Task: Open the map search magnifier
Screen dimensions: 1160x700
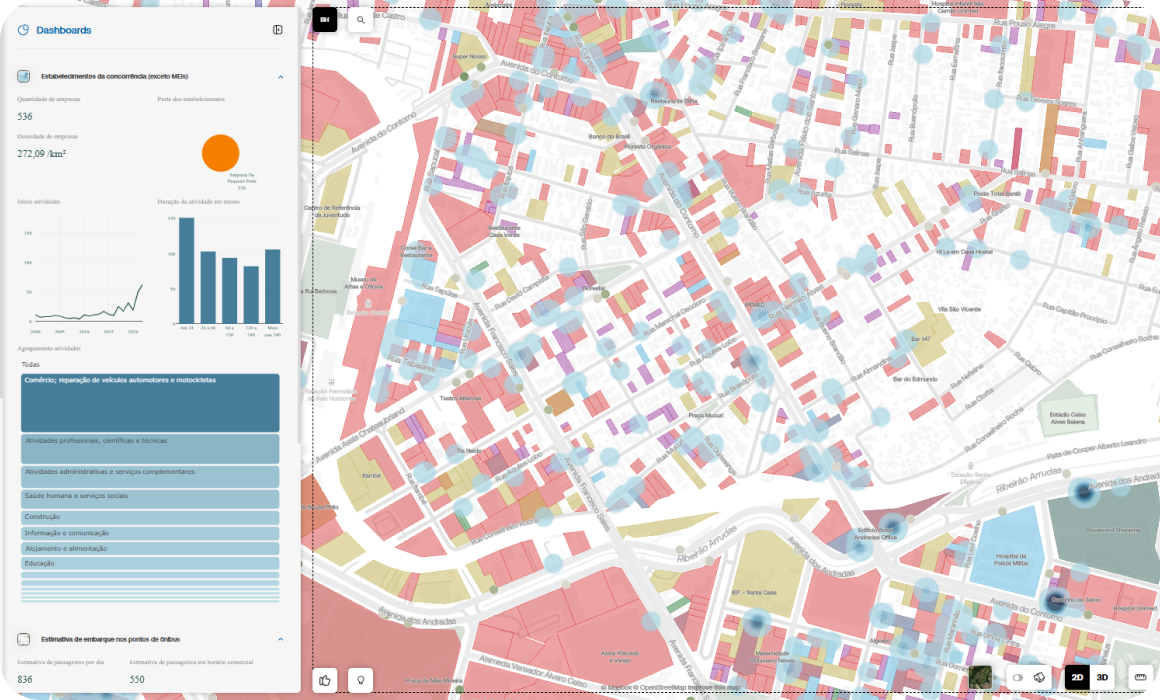Action: 360,20
